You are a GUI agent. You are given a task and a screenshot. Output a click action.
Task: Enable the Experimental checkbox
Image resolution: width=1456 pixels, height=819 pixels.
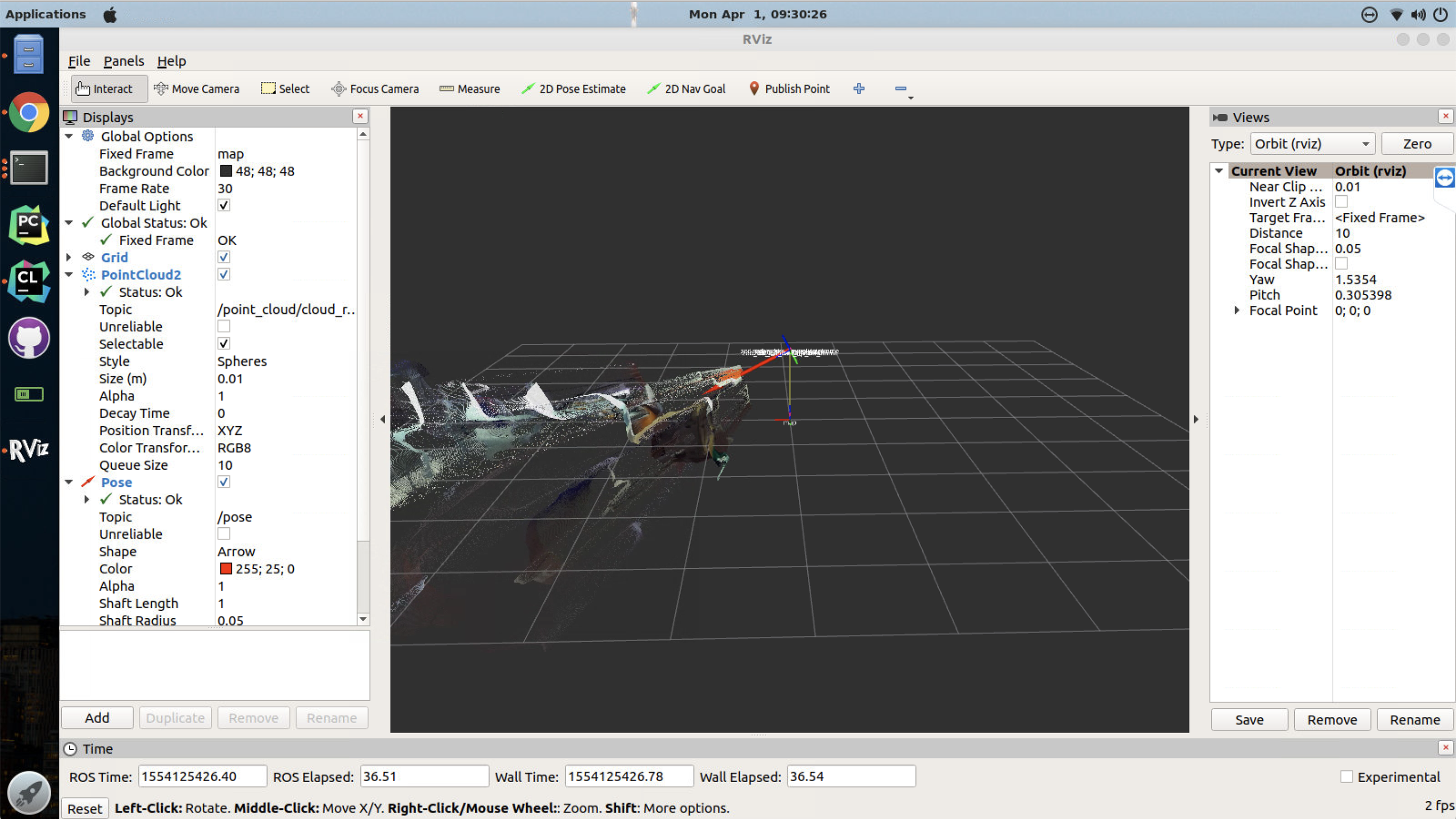[x=1346, y=777]
